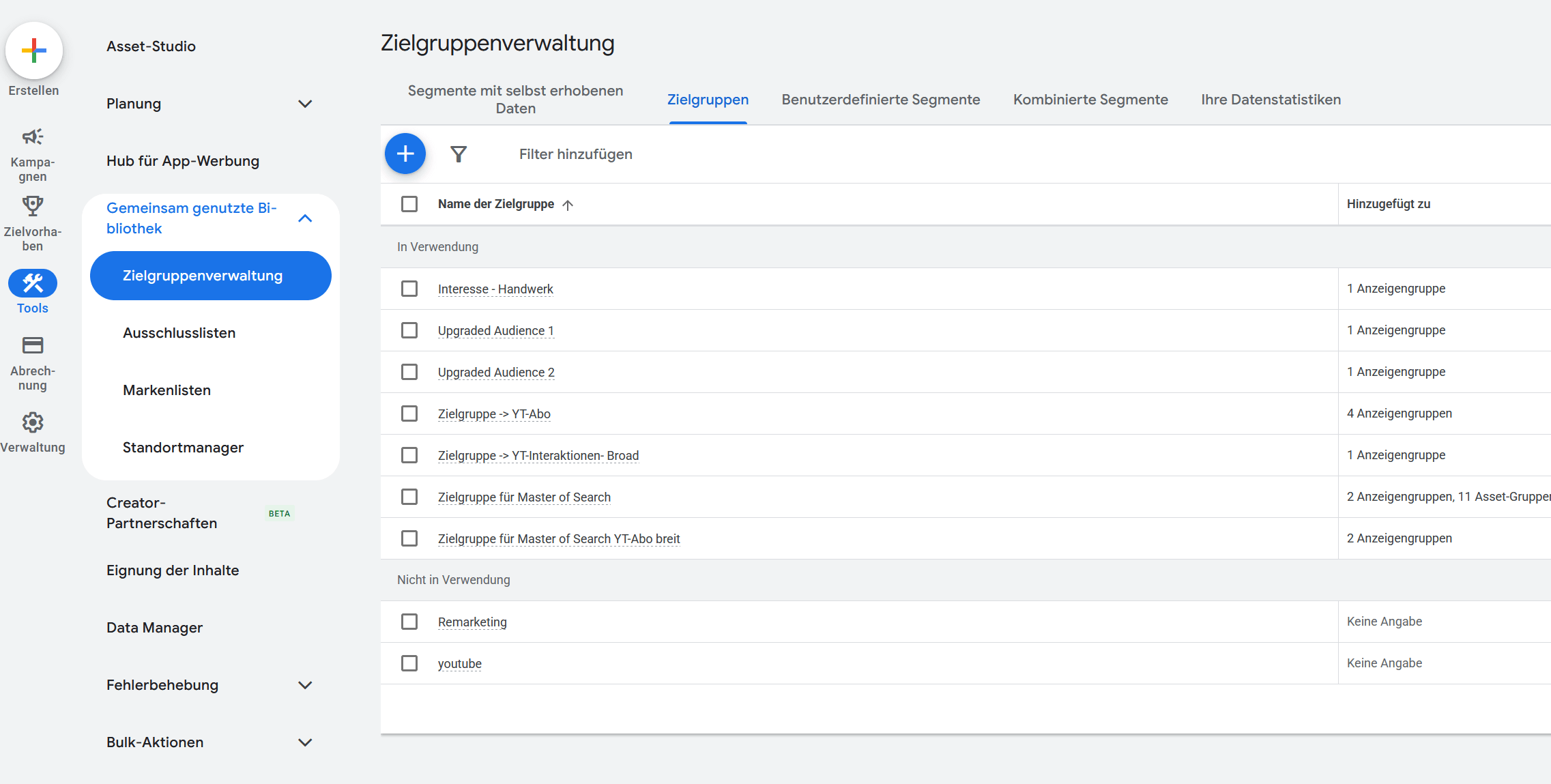Select the Zielvorhaben trophy icon
Viewport: 1551px width, 784px height.
tap(32, 206)
